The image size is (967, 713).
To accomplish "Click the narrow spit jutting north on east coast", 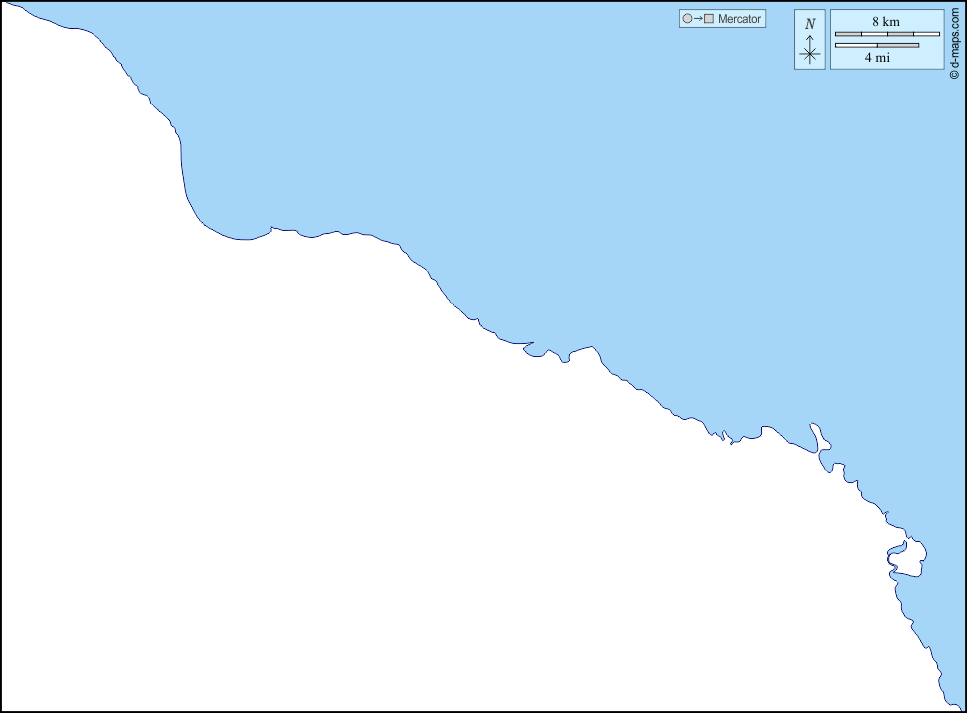I will 816,434.
